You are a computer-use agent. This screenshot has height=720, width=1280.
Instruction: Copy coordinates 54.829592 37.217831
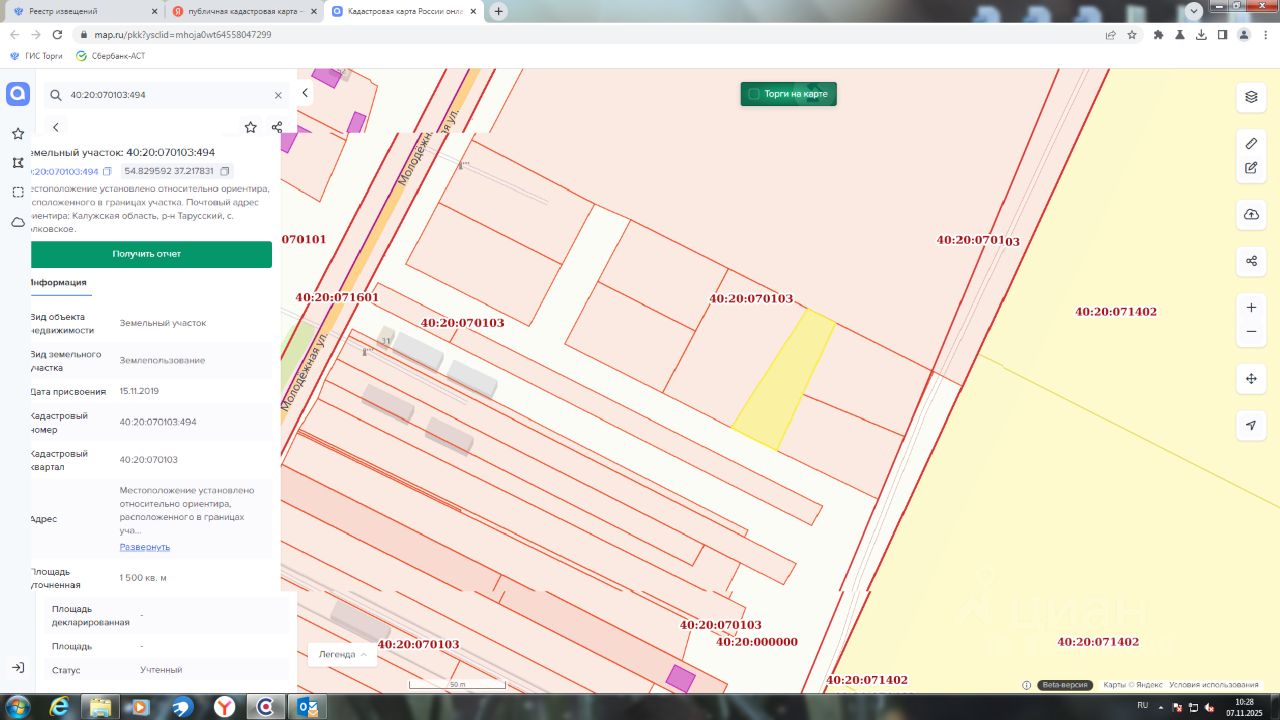tap(225, 171)
